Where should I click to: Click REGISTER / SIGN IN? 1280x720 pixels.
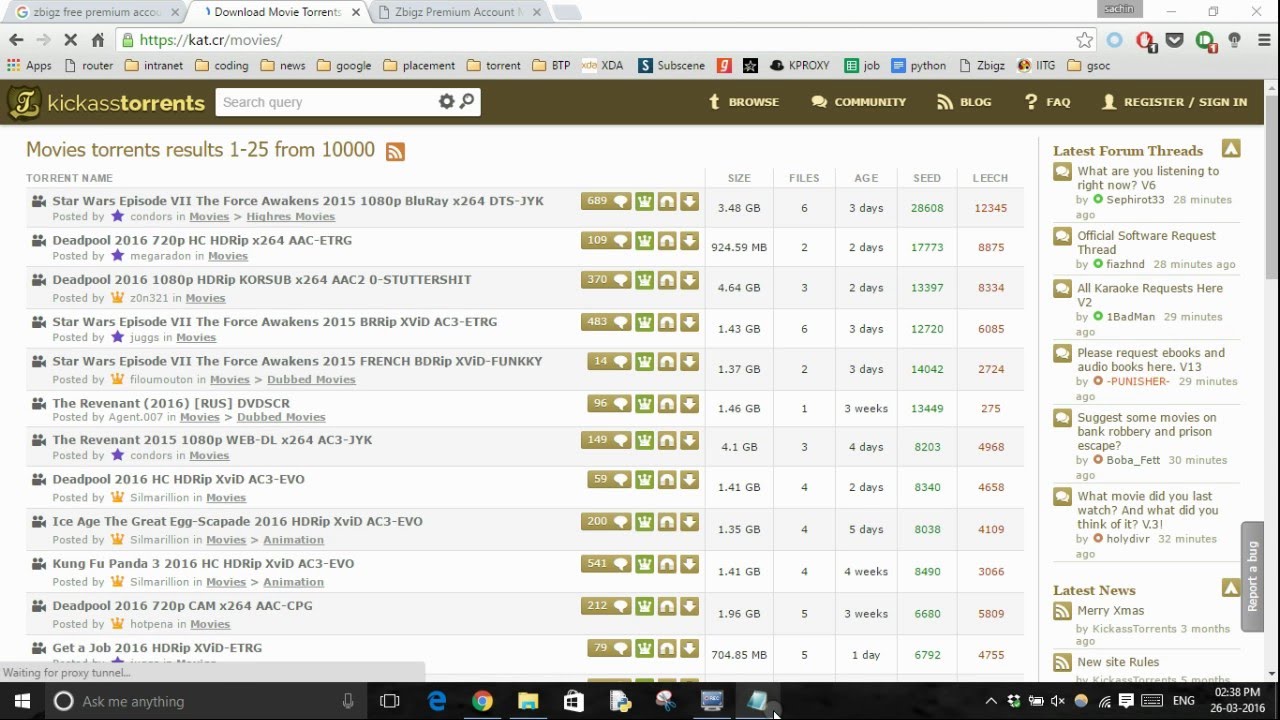pos(1174,102)
